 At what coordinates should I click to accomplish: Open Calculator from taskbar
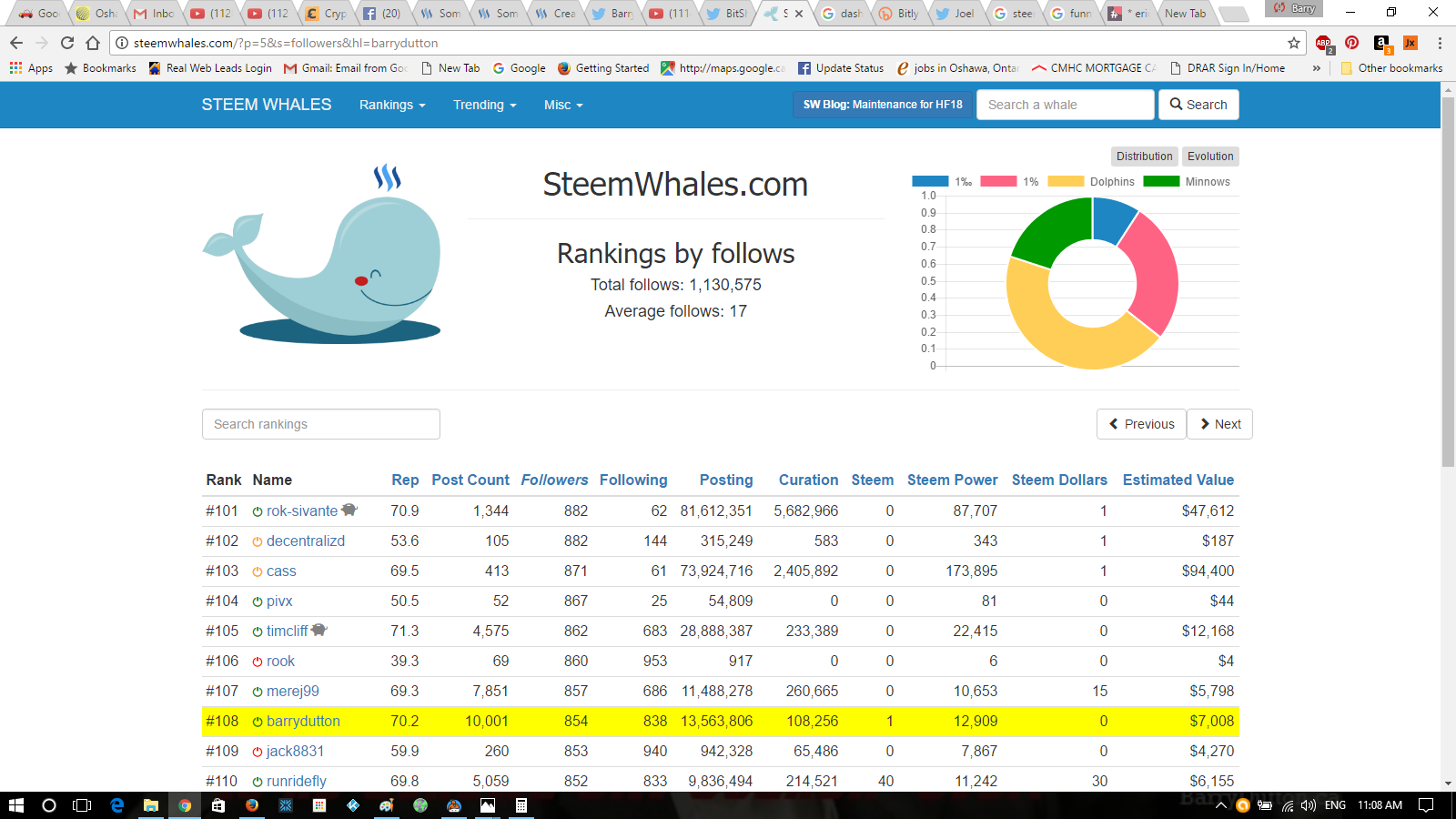click(x=521, y=805)
